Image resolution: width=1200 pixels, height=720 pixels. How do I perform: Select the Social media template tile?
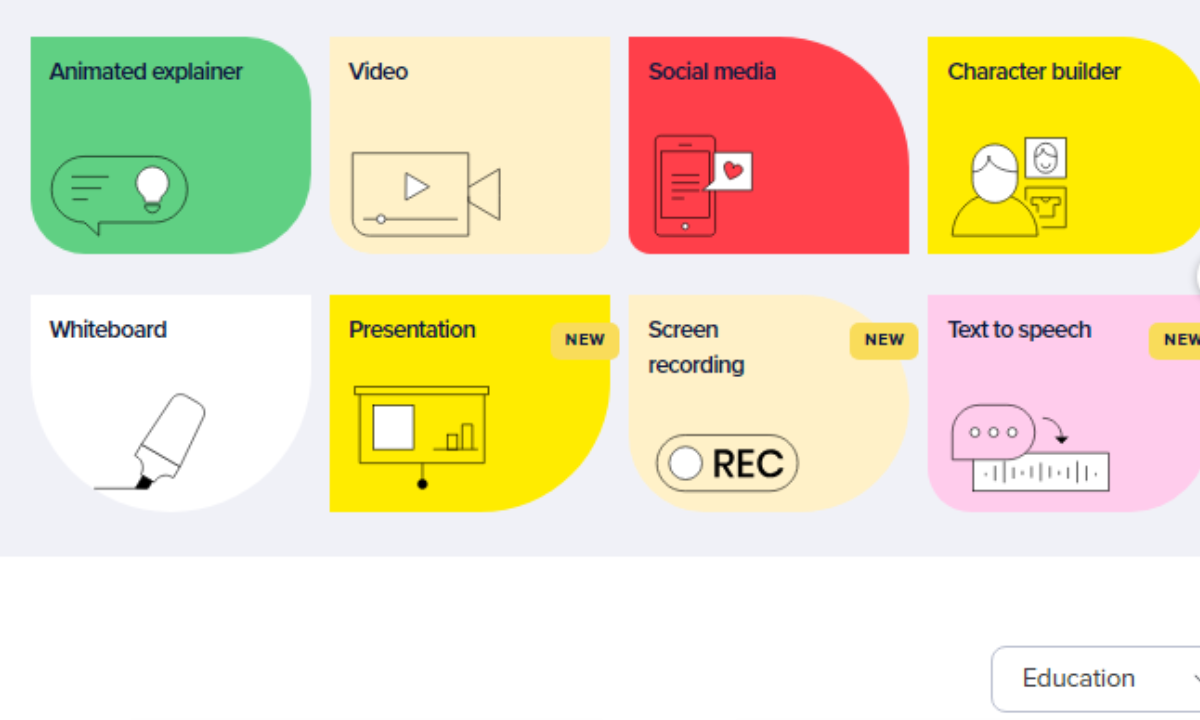pos(768,145)
